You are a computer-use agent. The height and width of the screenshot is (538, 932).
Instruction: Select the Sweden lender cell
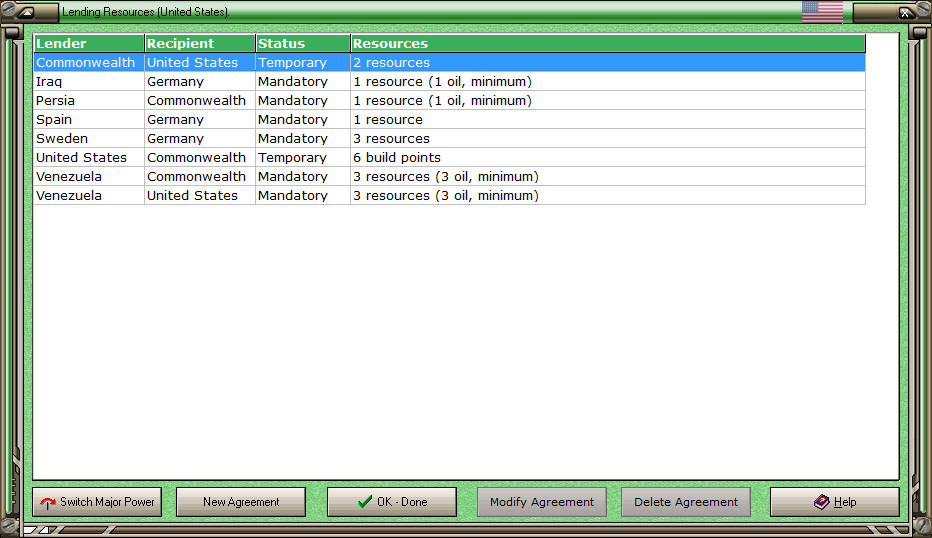89,139
